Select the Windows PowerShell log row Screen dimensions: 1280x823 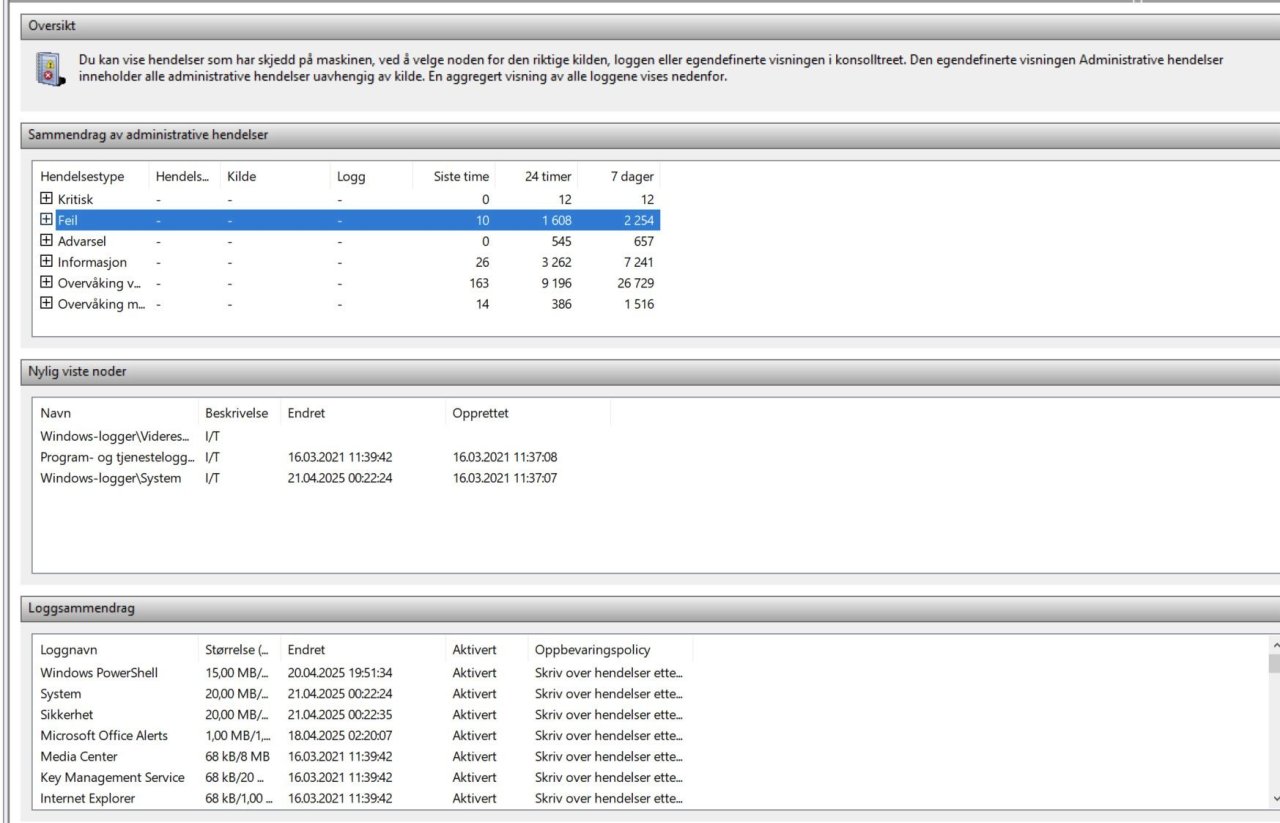point(99,673)
